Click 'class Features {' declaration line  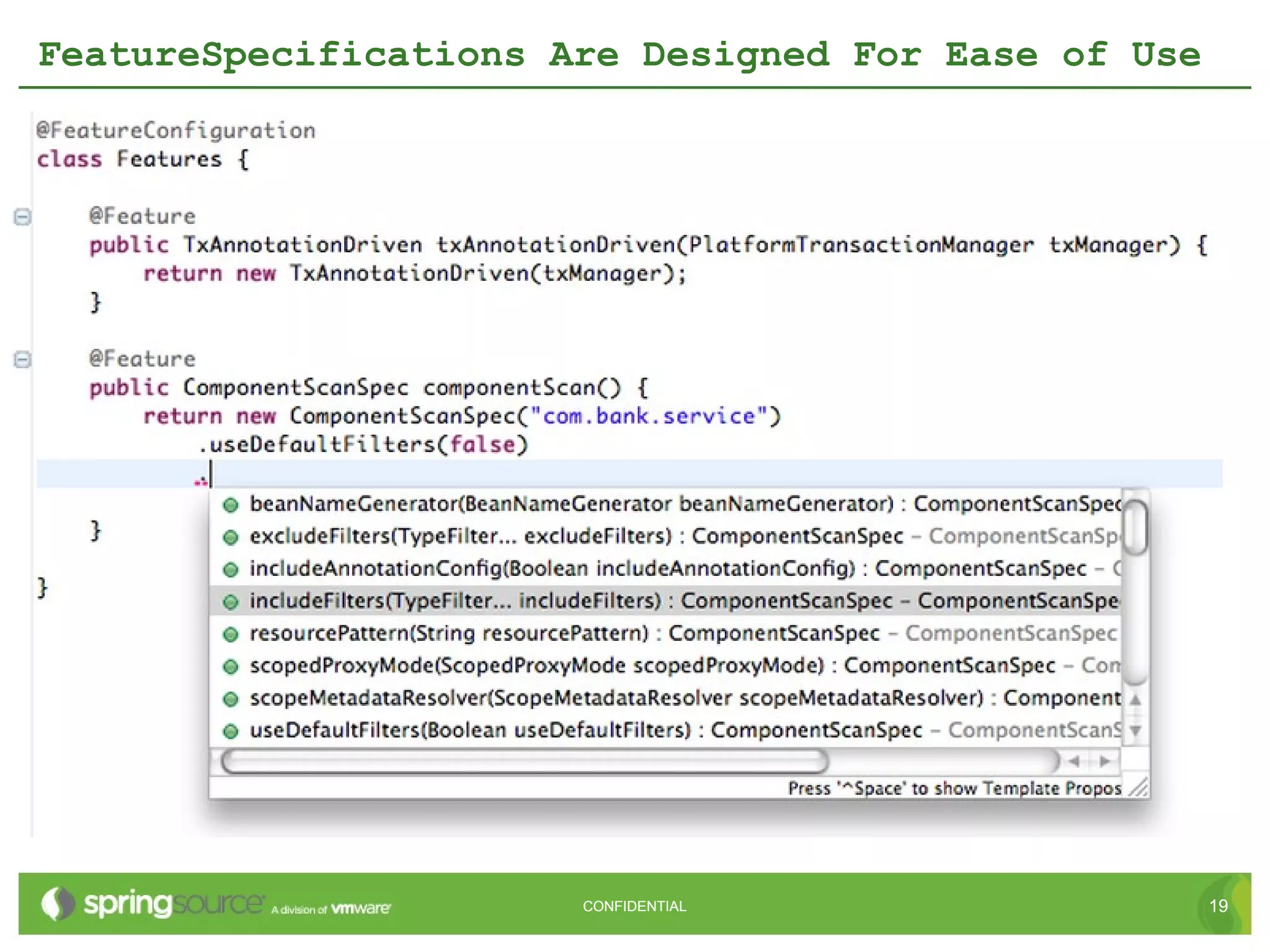(x=143, y=159)
